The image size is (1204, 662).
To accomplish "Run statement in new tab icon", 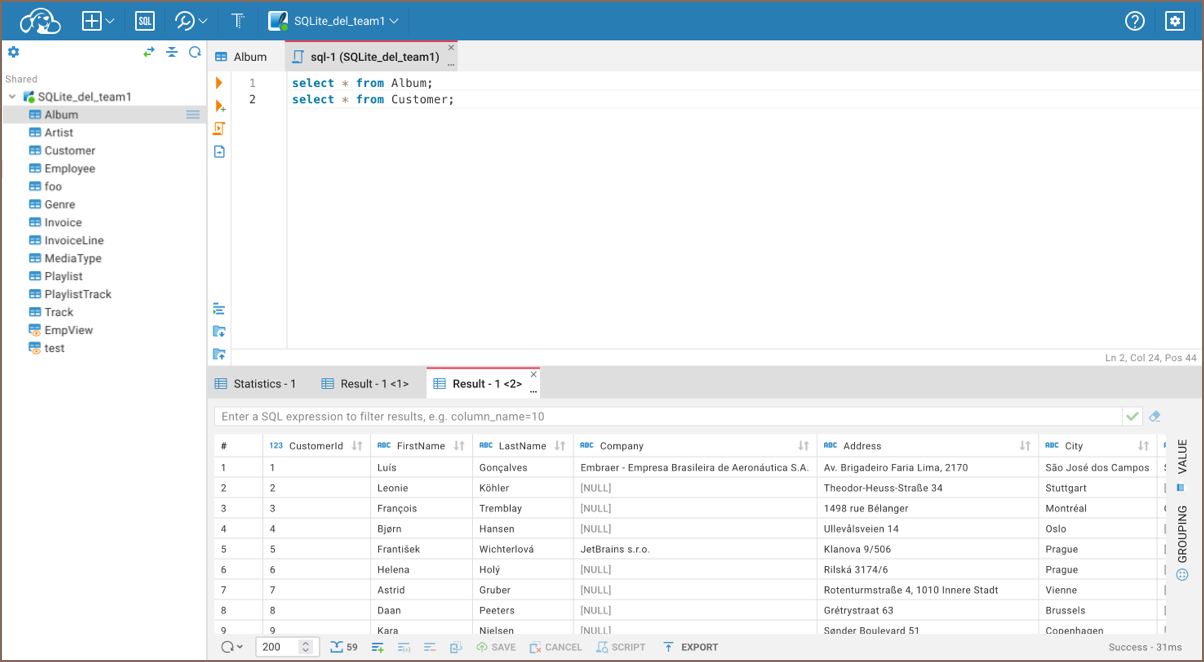I will tap(219, 106).
